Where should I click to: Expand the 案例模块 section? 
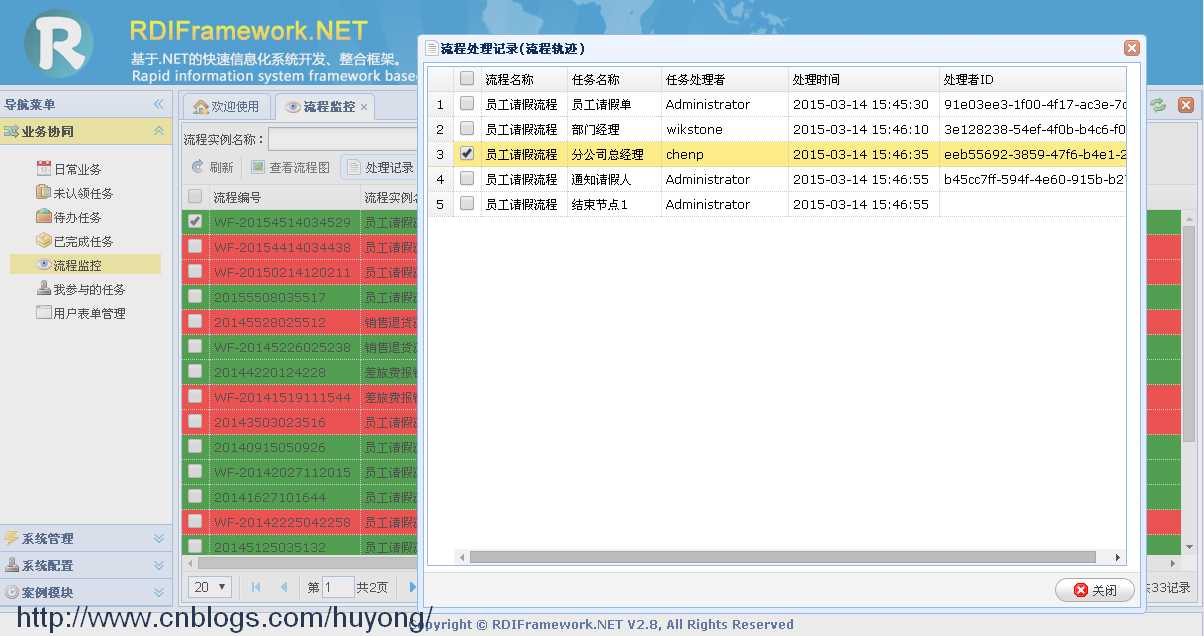[158, 592]
